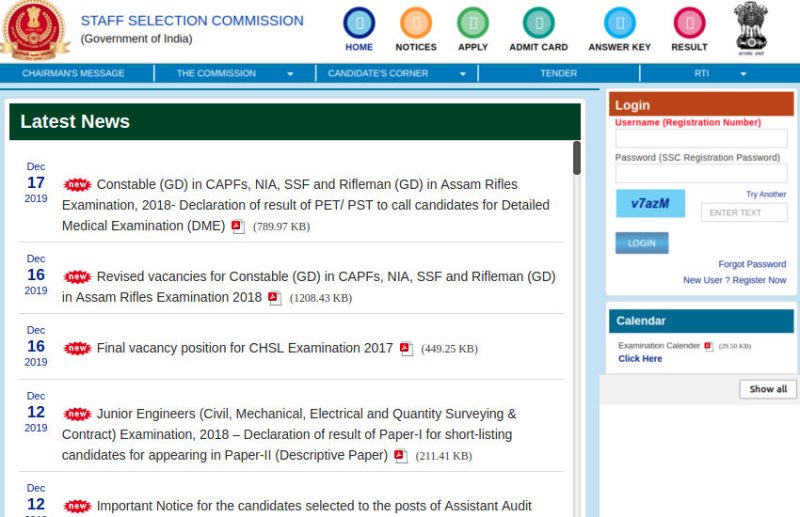Open CANDIDATE'S CORNER menu item

[378, 73]
